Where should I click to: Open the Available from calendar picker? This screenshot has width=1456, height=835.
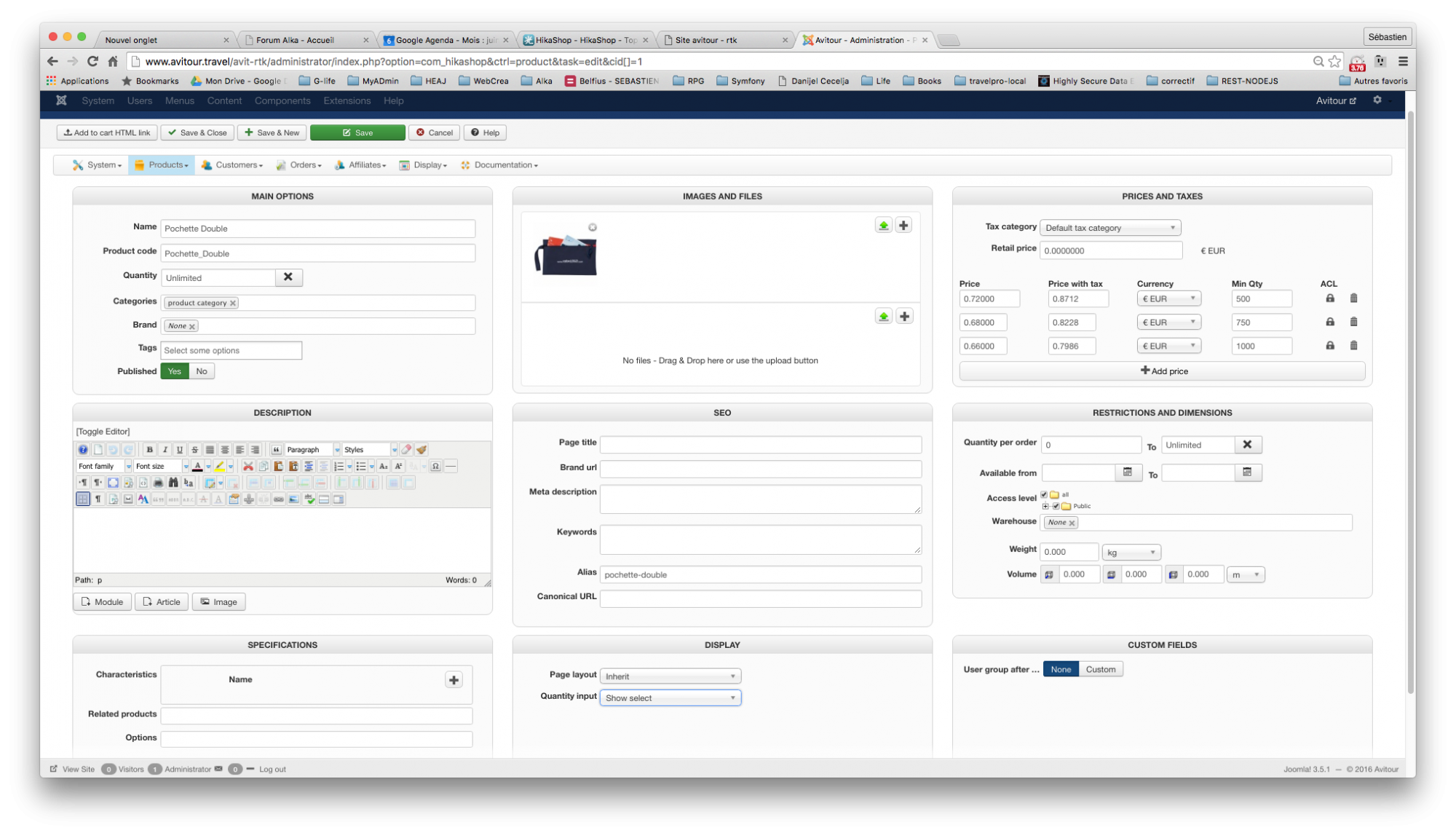[1127, 472]
